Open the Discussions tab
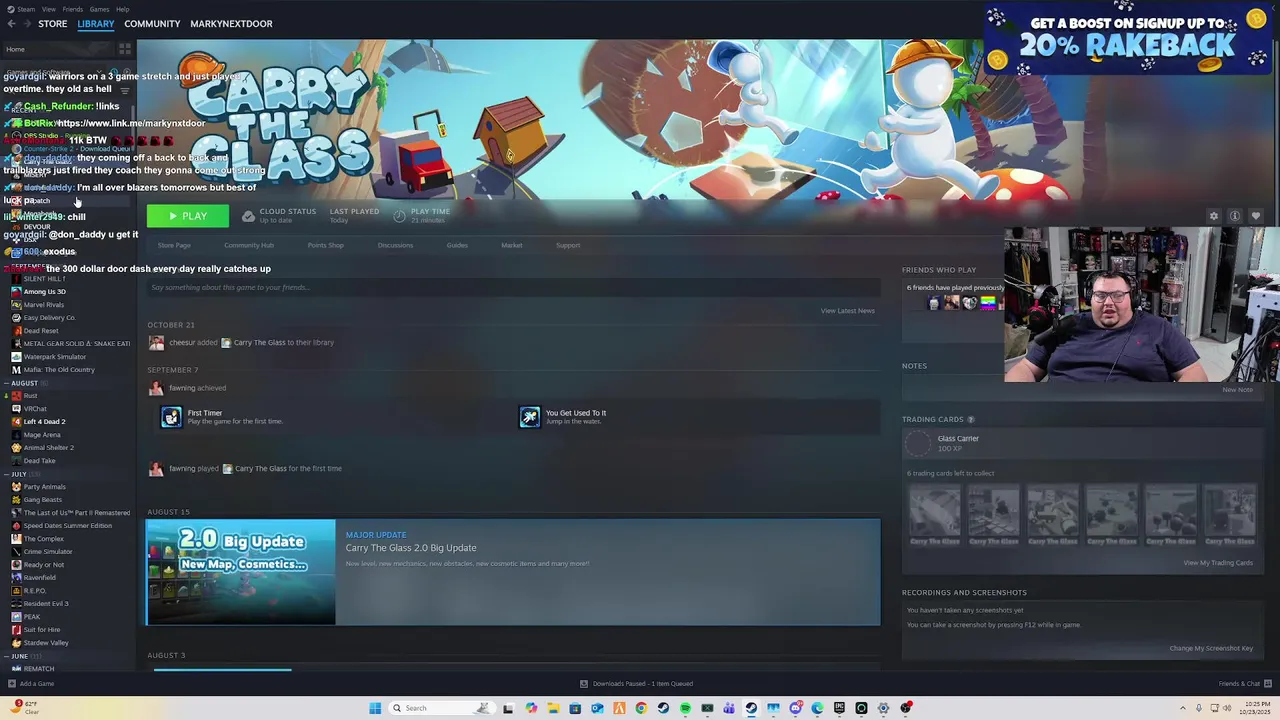The width and height of the screenshot is (1280, 720). [395, 245]
